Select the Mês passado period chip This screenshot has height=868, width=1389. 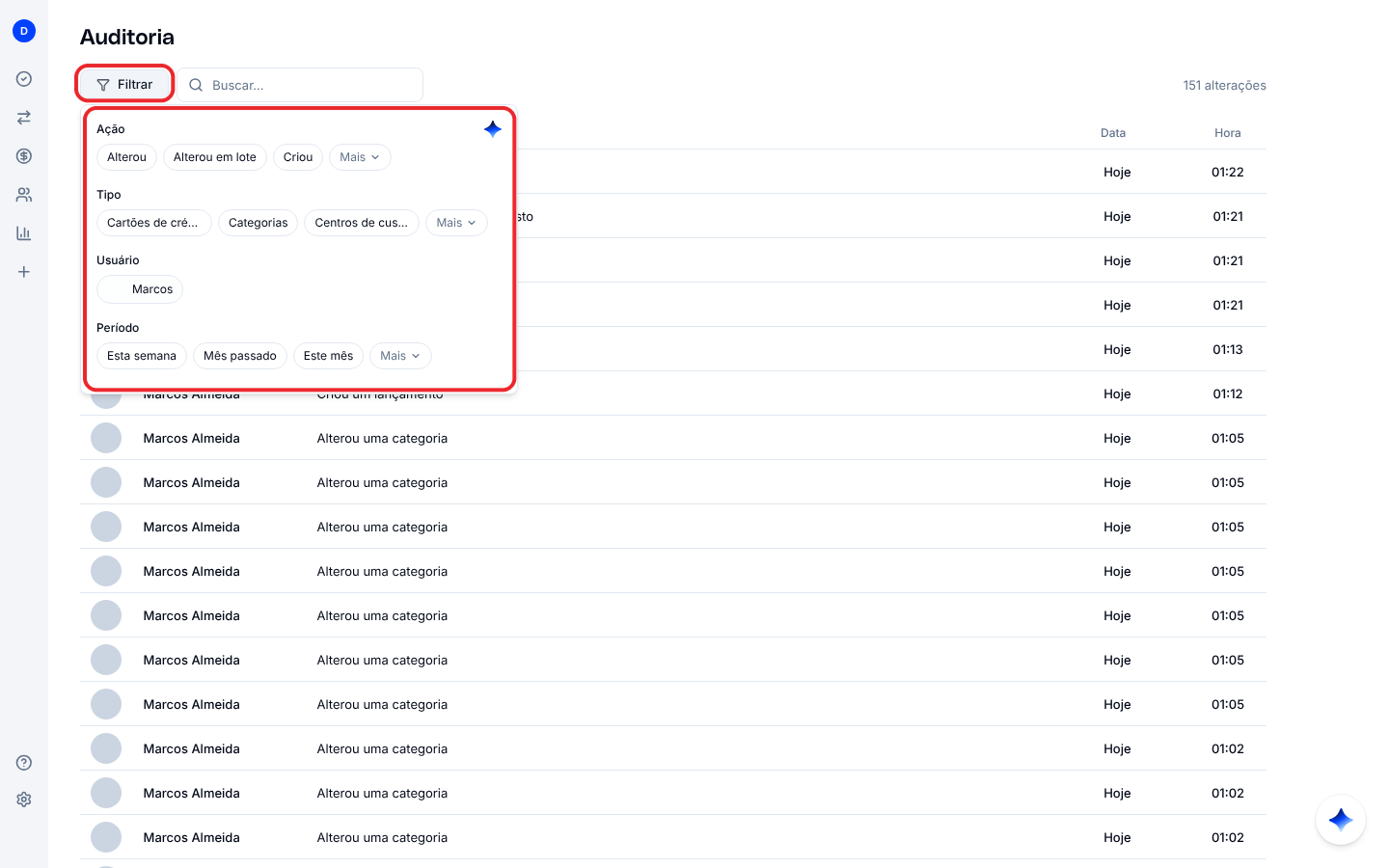coord(240,356)
